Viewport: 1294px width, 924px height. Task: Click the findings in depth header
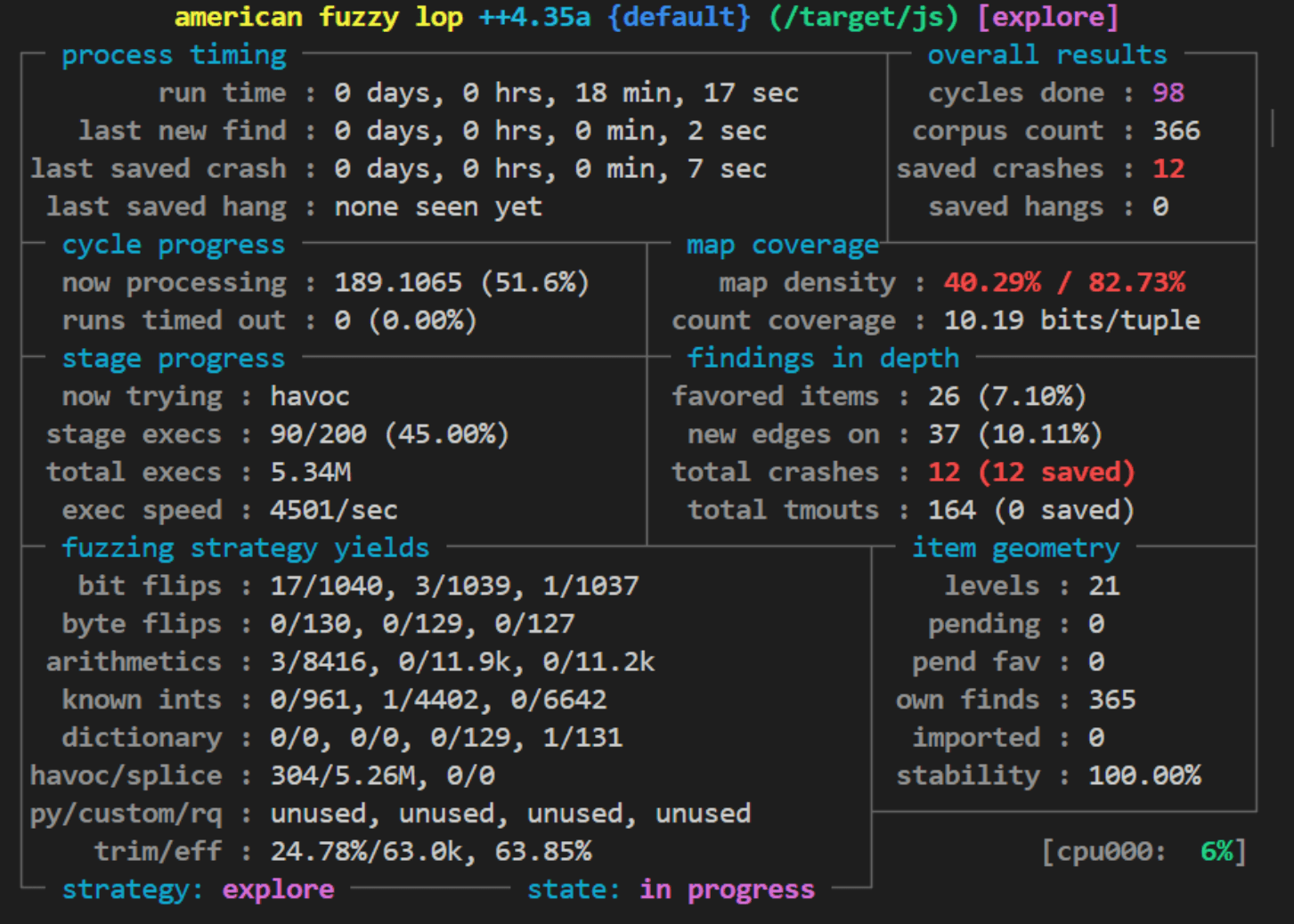pyautogui.click(x=824, y=358)
